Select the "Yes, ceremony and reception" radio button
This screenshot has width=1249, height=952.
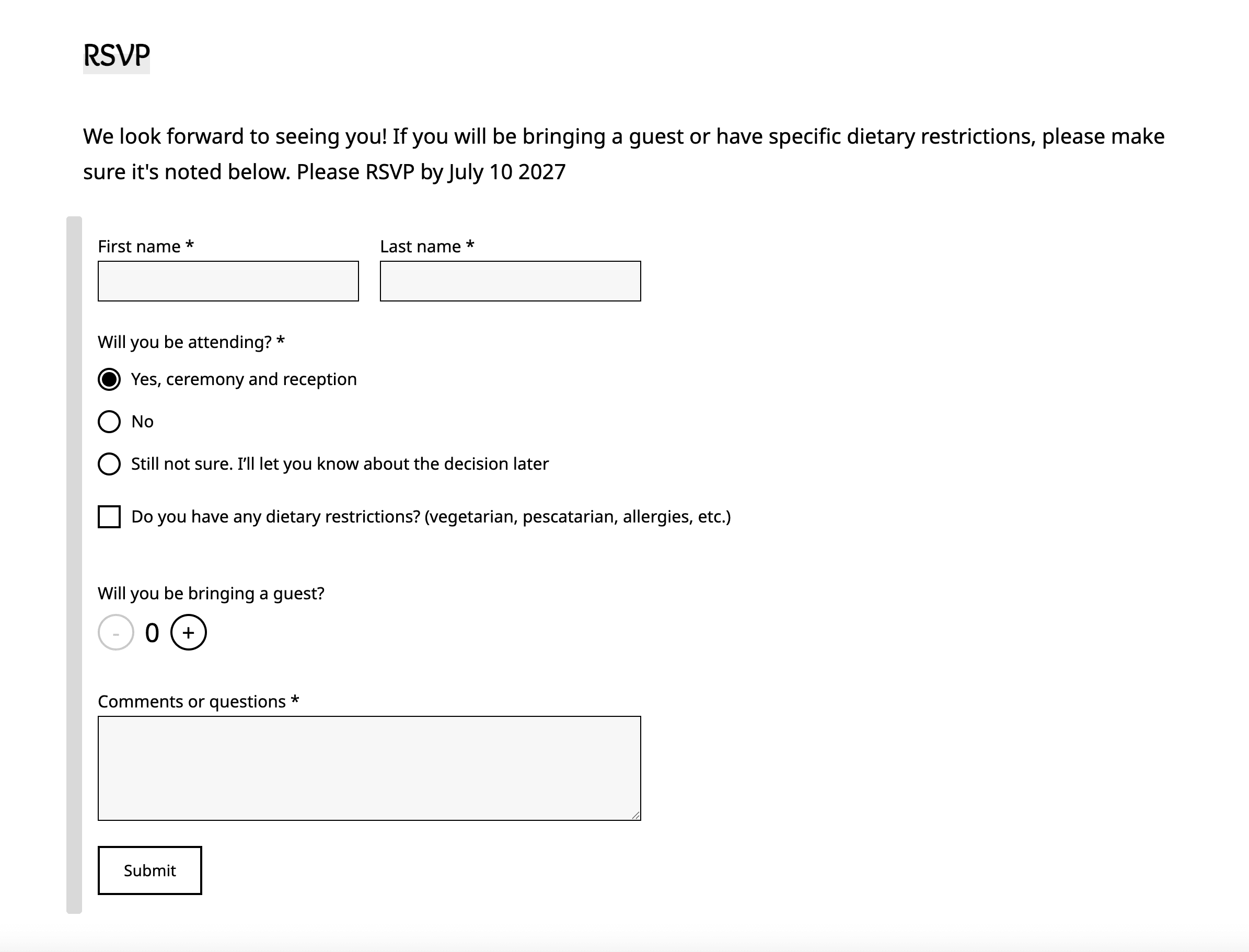[109, 380]
